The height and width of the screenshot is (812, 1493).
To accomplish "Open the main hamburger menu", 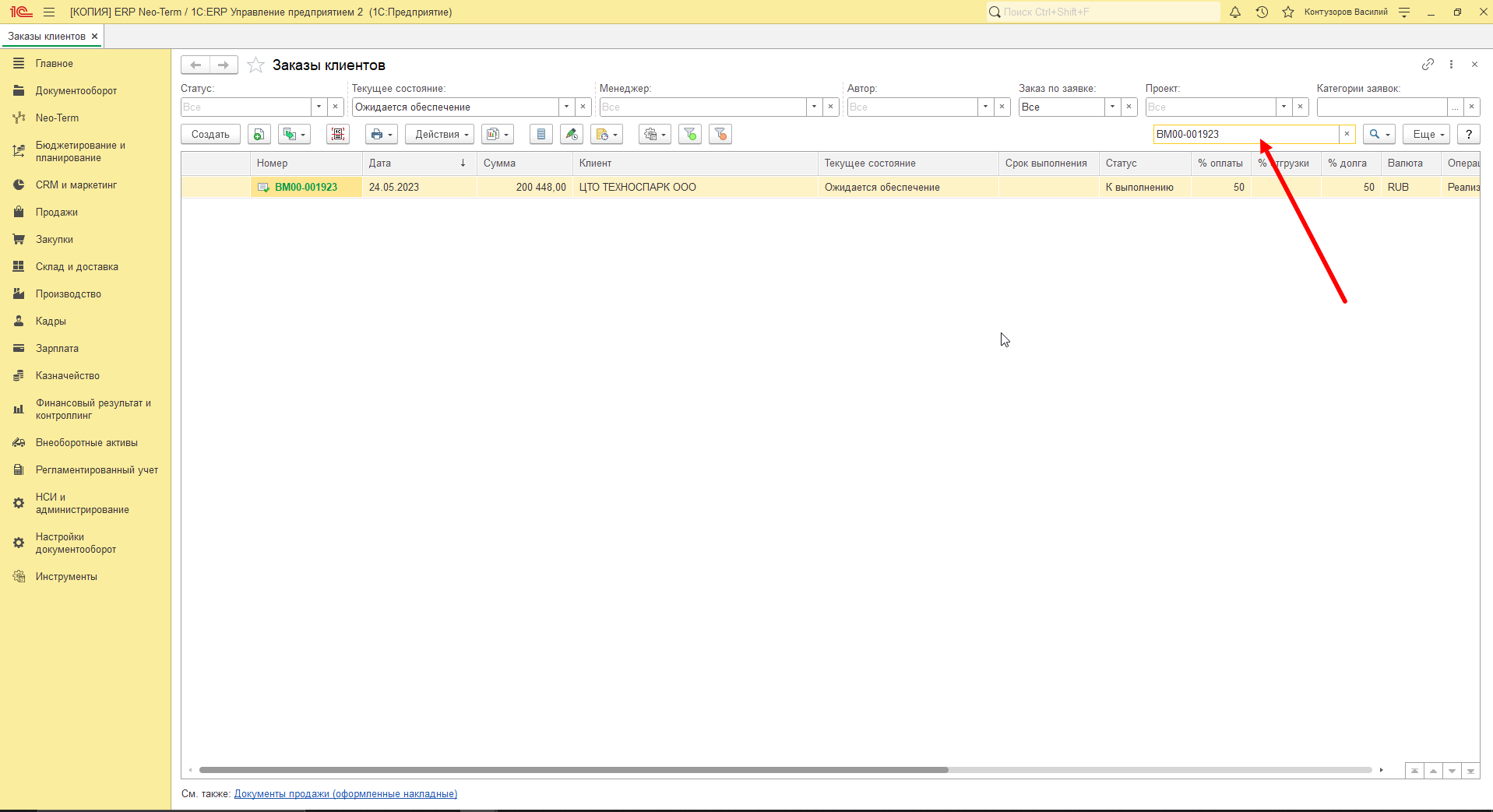I will (49, 12).
